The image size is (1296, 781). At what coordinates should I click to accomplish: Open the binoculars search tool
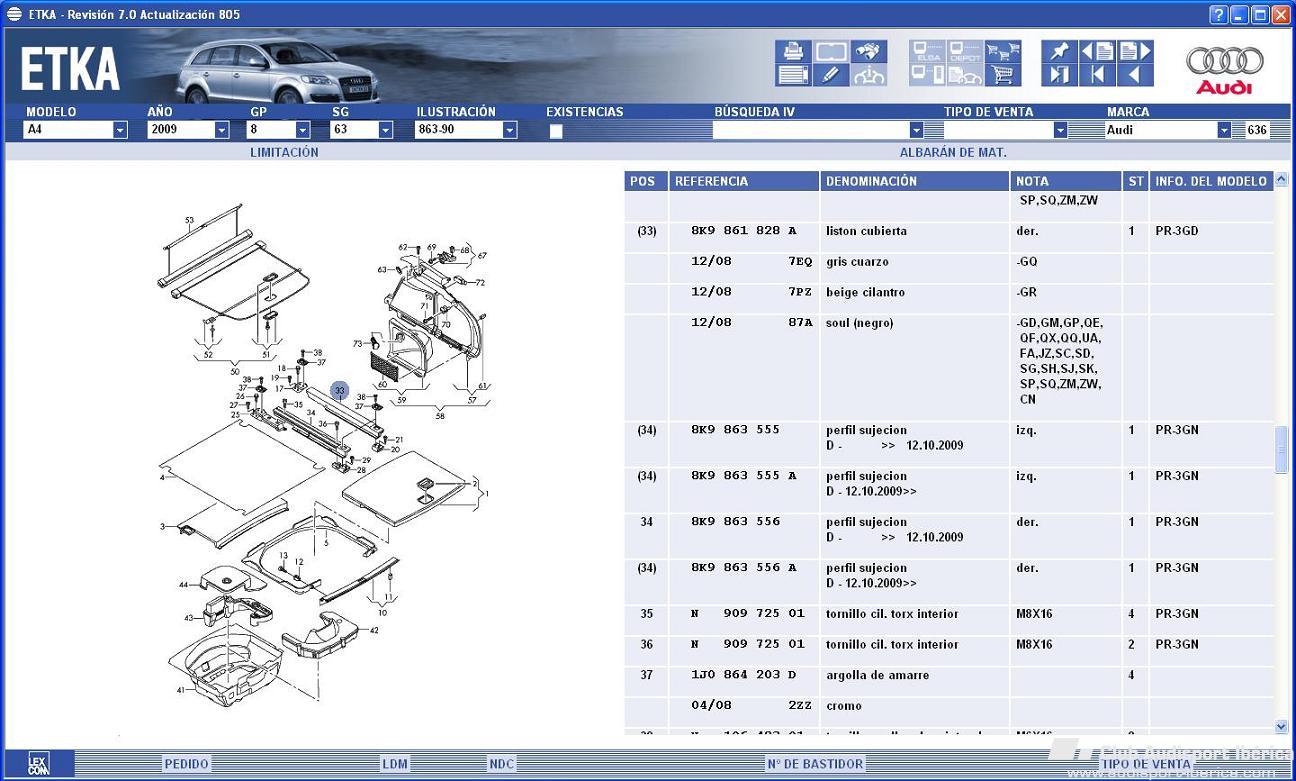869,51
